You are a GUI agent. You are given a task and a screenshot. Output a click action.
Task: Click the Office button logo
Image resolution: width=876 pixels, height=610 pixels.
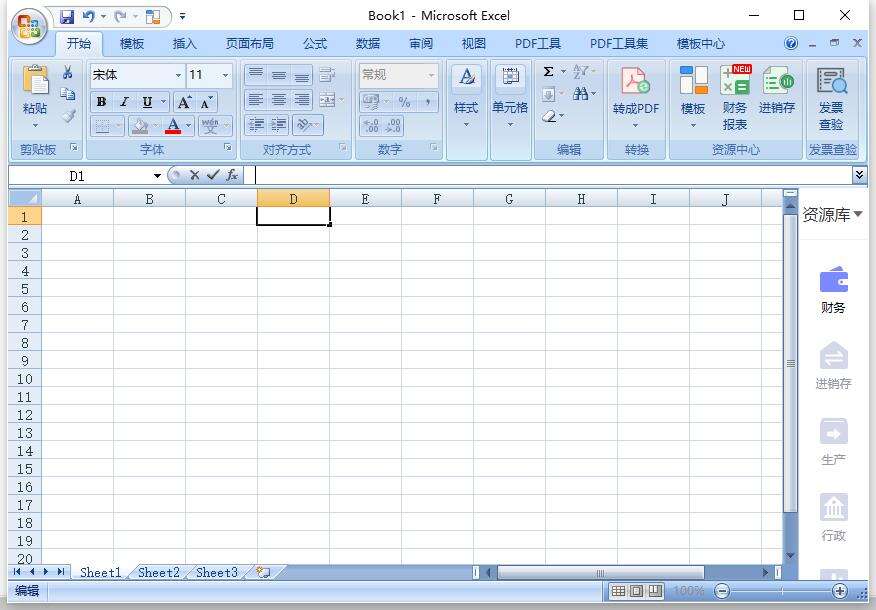(x=30, y=25)
